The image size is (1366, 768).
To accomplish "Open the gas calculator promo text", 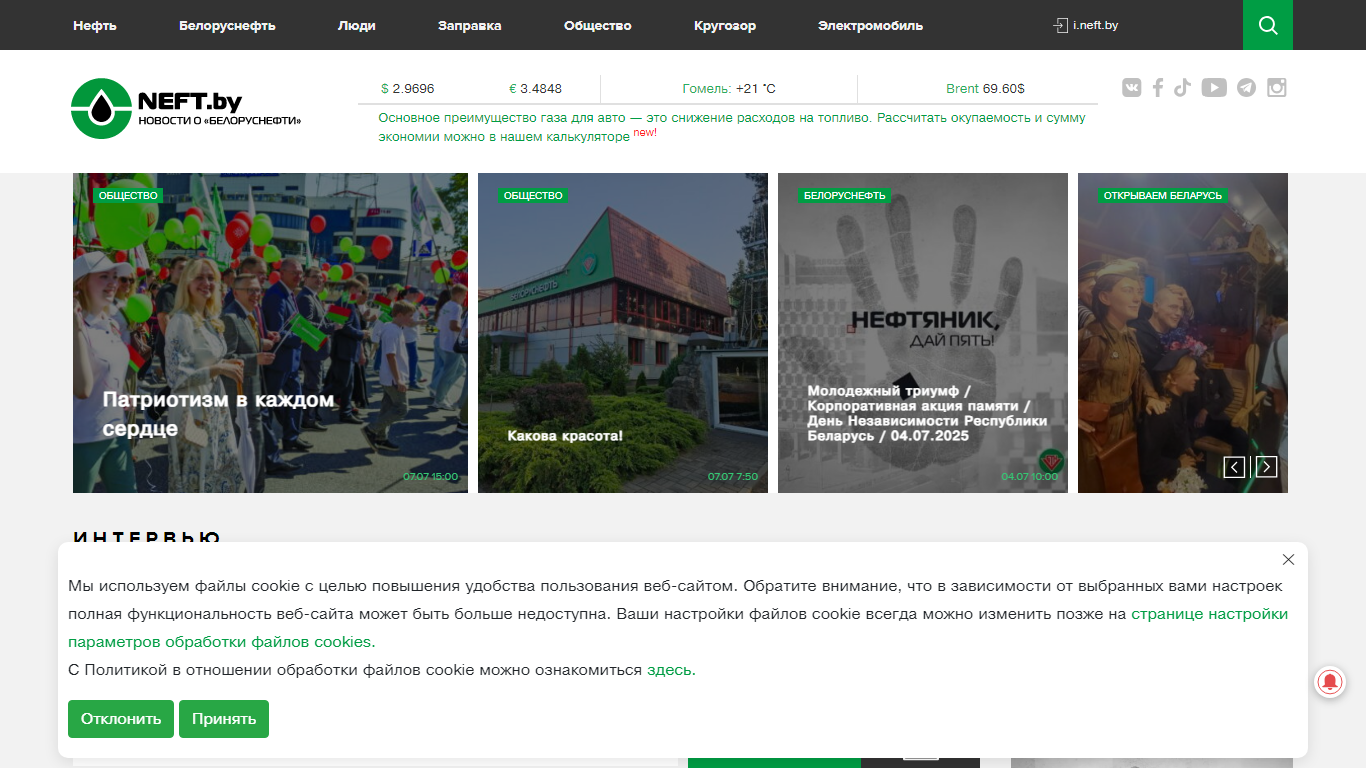I will pos(732,126).
